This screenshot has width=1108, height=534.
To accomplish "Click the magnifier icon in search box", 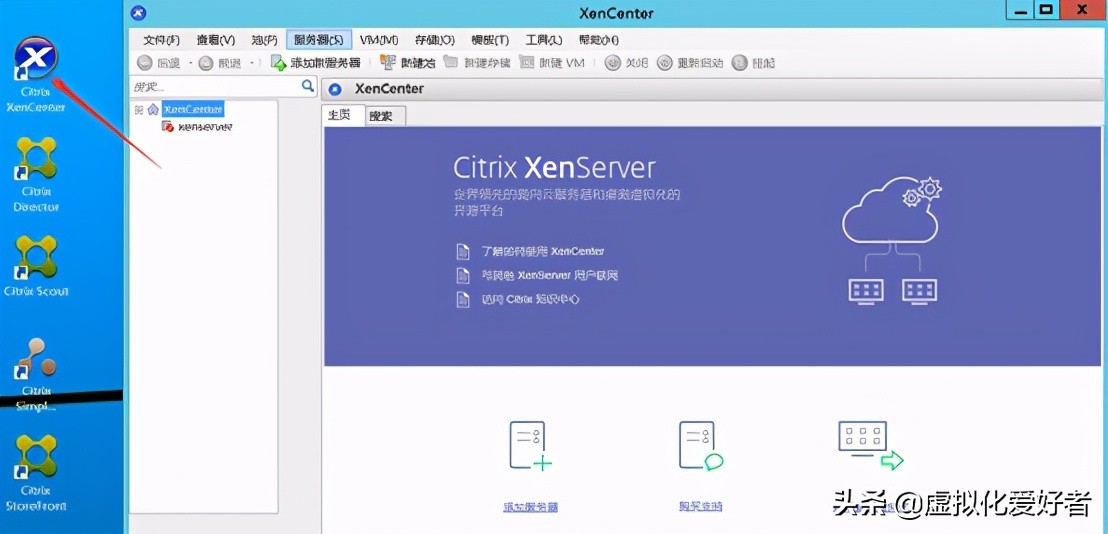I will pyautogui.click(x=307, y=85).
